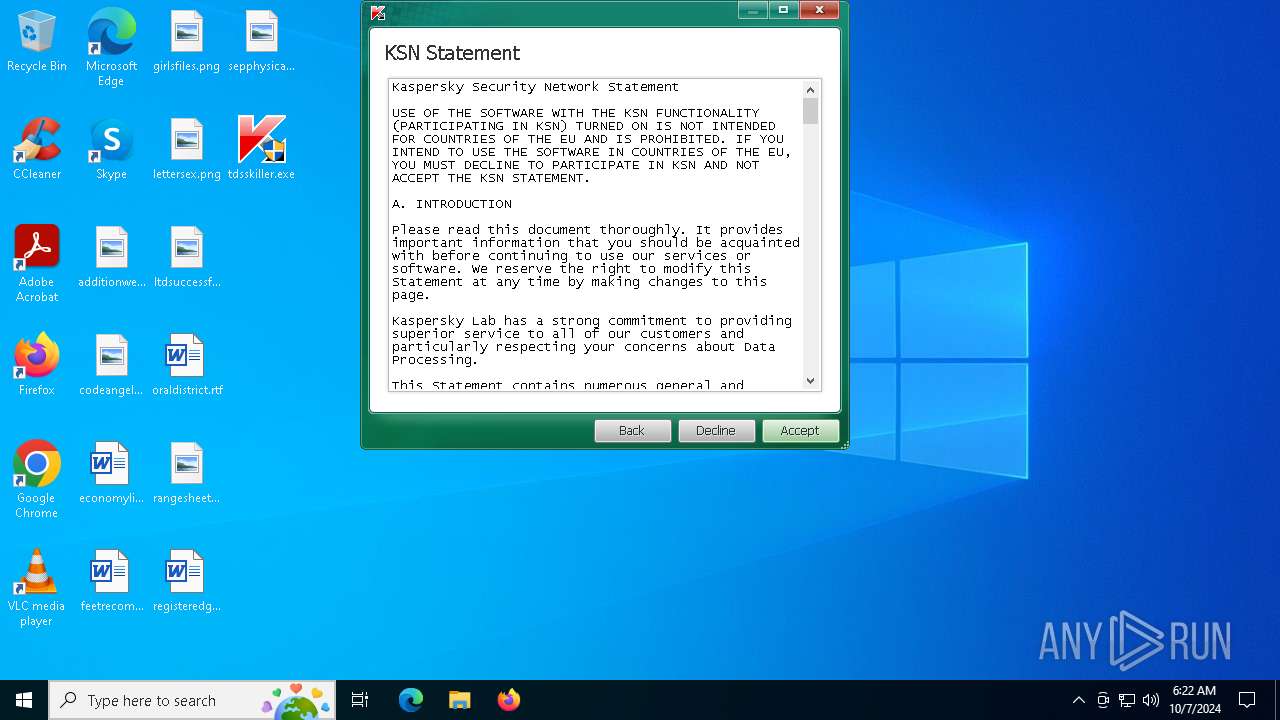The width and height of the screenshot is (1280, 720).
Task: Select the additionwe... image file icon
Action: pos(112,257)
